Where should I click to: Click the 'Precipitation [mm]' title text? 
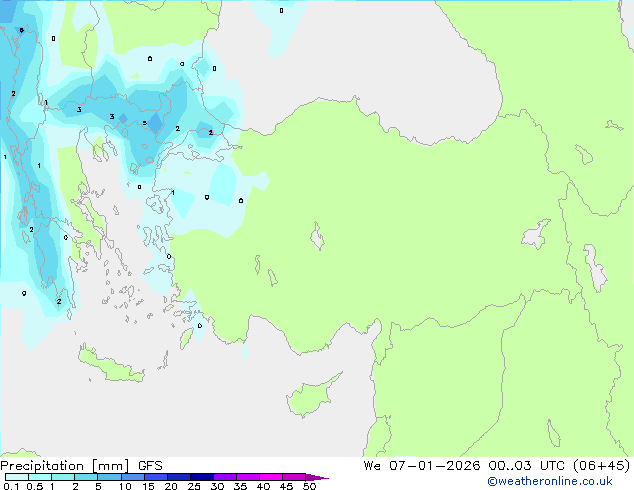pyautogui.click(x=65, y=466)
